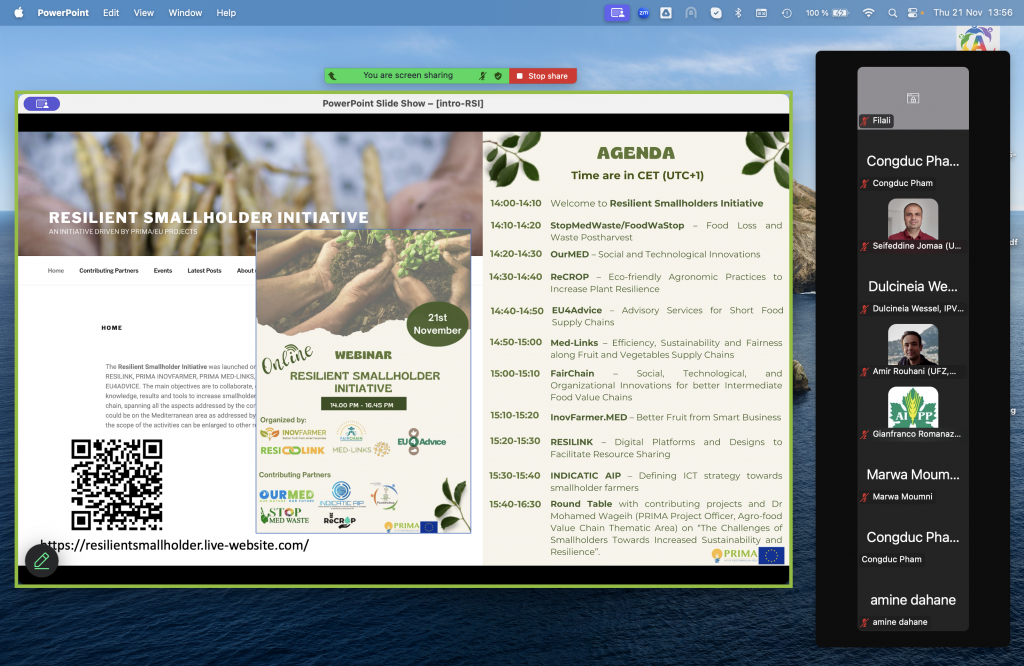
Task: Click the resilientsmallholder website URL
Action: pyautogui.click(x=173, y=545)
